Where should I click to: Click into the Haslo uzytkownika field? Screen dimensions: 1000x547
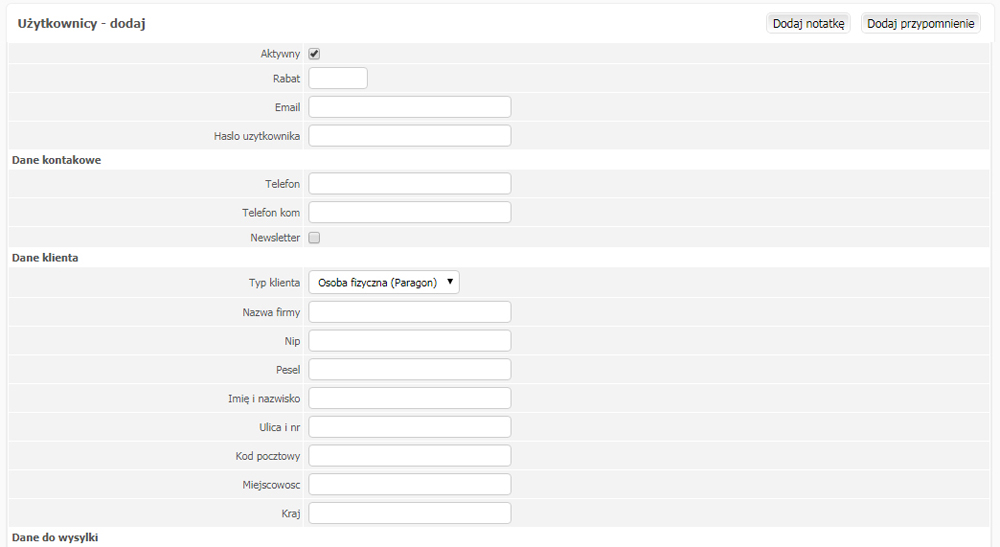pos(409,136)
